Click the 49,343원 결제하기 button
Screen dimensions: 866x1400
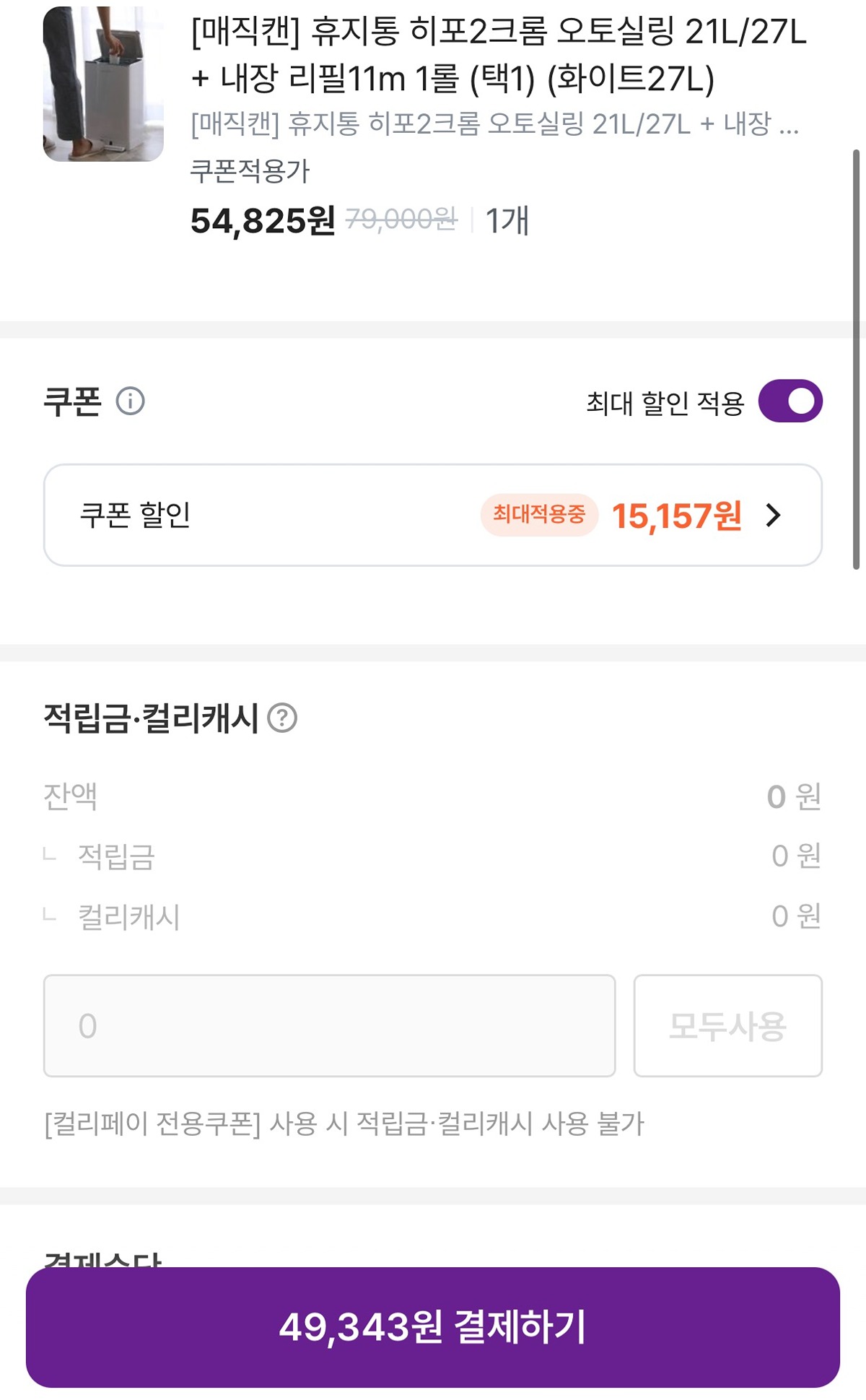click(433, 1327)
